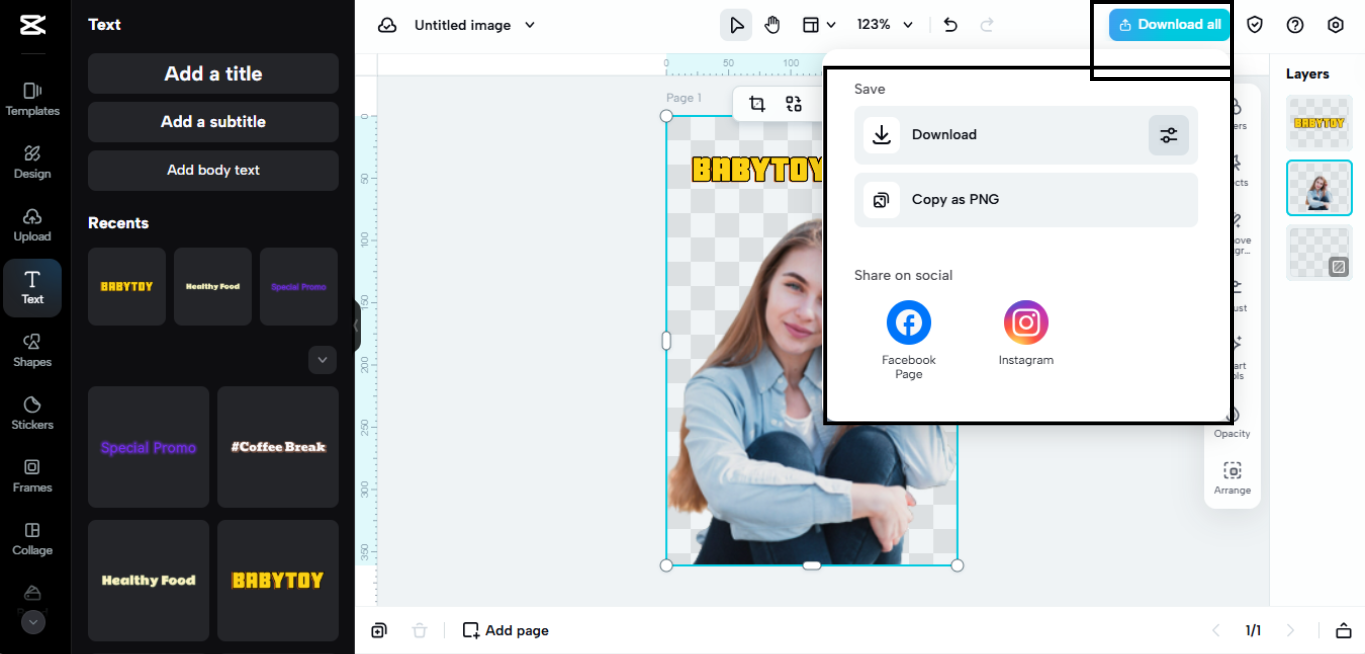This screenshot has height=654, width=1365.
Task: Choose the recent Healthy Food text preset
Action: [x=213, y=287]
